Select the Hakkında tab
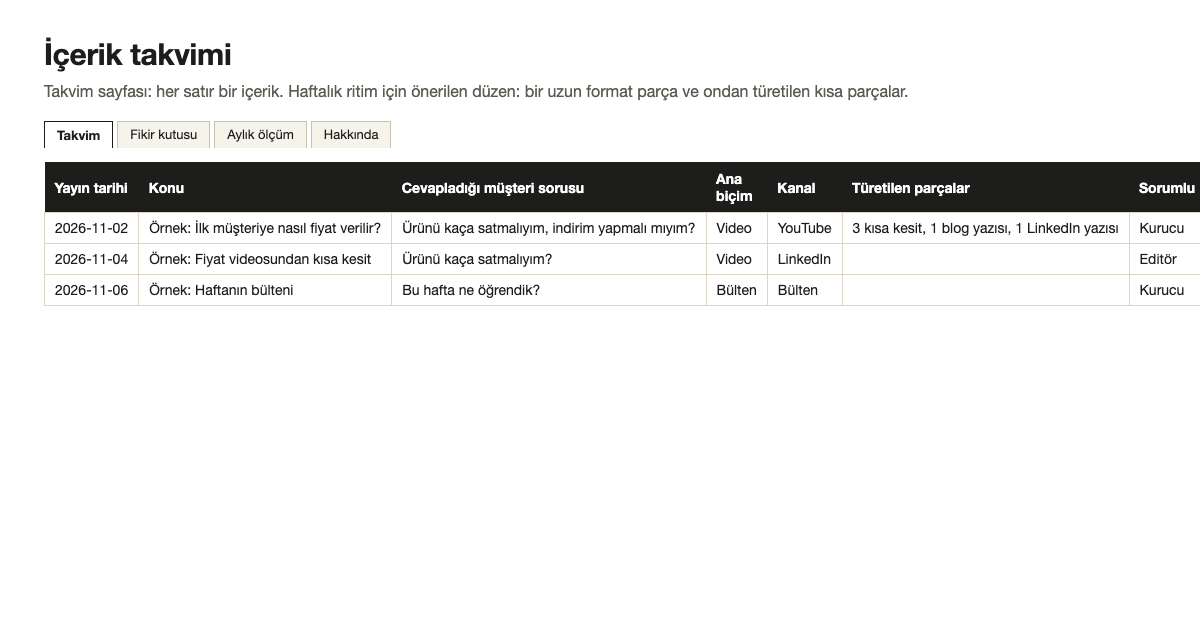Image resolution: width=1200 pixels, height=630 pixels. 351,134
